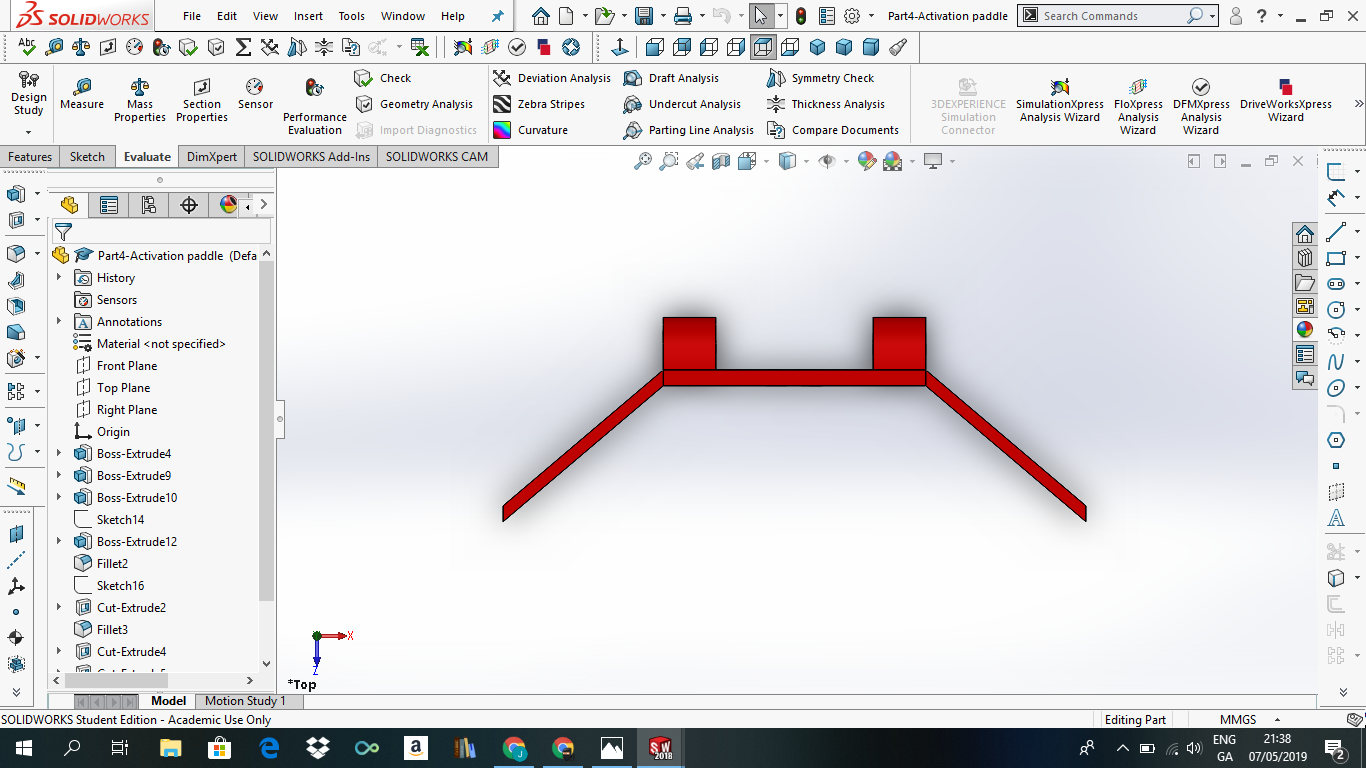Expand the History tree node
1366x768 pixels.
pos(59,278)
